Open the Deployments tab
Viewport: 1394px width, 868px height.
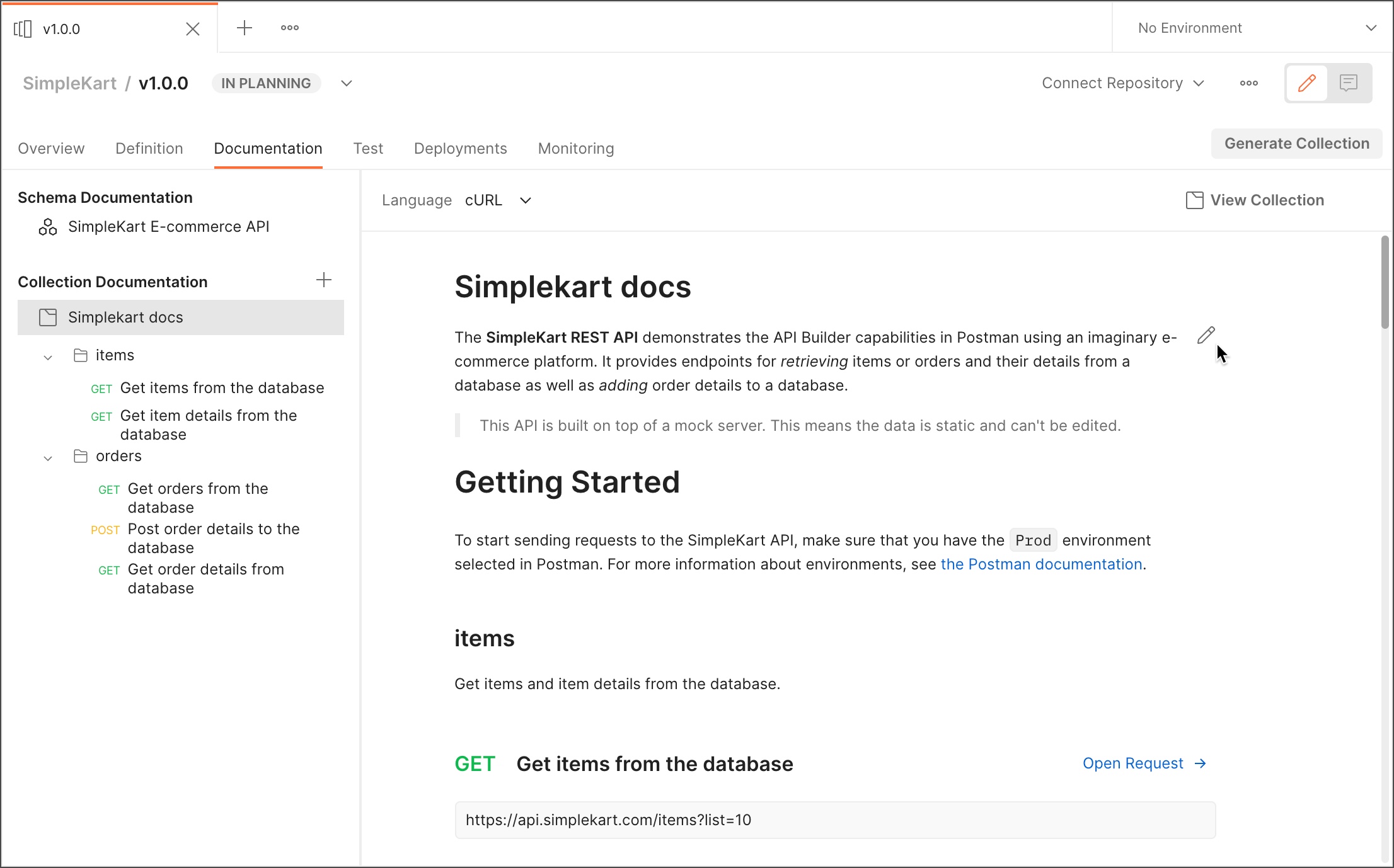click(461, 149)
